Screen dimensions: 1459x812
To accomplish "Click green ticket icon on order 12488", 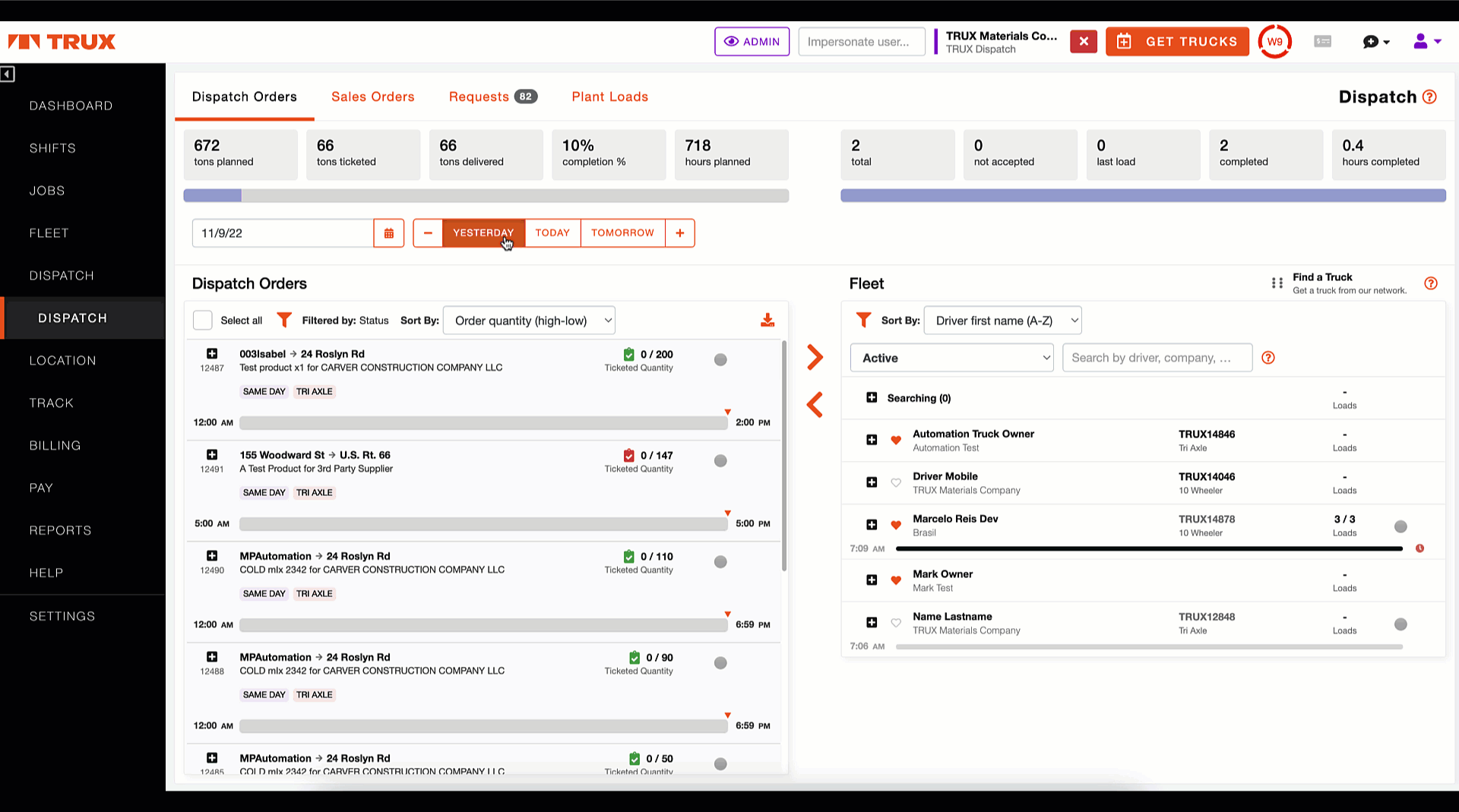I will pyautogui.click(x=635, y=657).
